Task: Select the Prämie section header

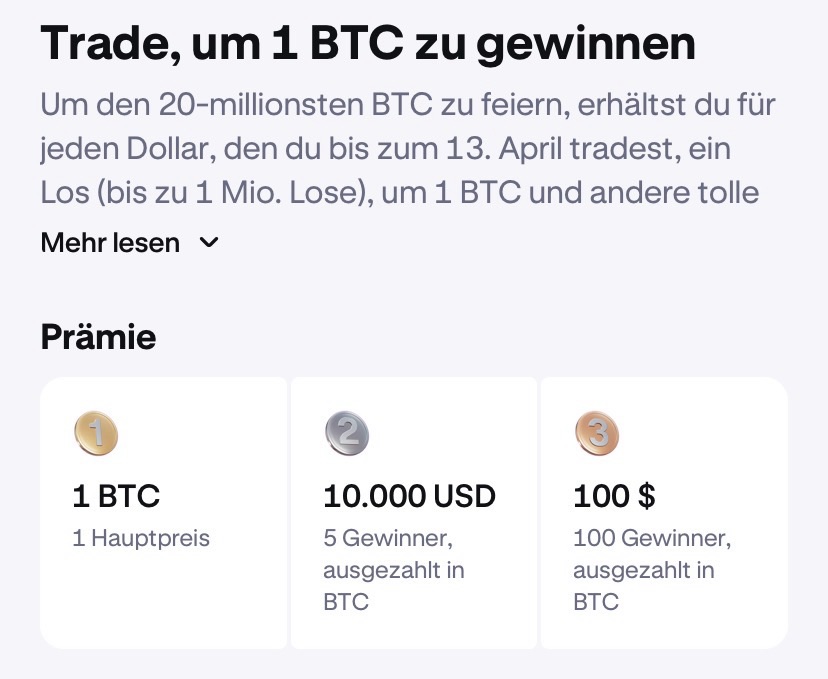Action: [x=97, y=337]
